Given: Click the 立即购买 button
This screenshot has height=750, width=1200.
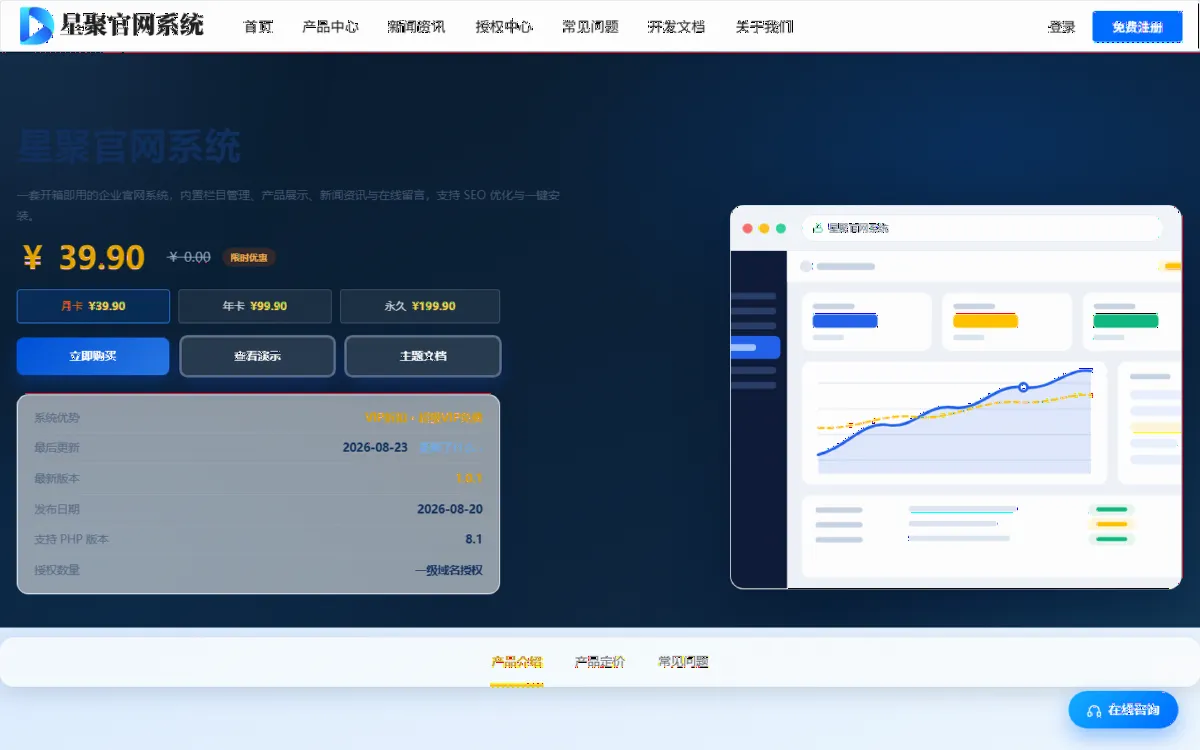Looking at the screenshot, I should coord(93,356).
